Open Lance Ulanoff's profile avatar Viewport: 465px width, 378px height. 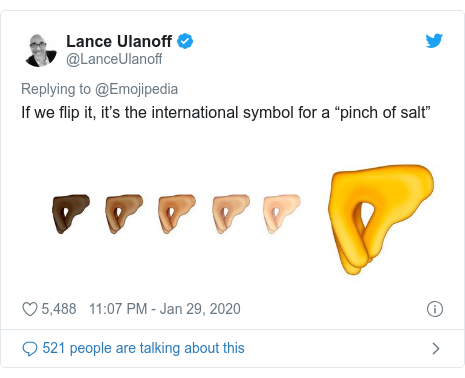point(41,50)
